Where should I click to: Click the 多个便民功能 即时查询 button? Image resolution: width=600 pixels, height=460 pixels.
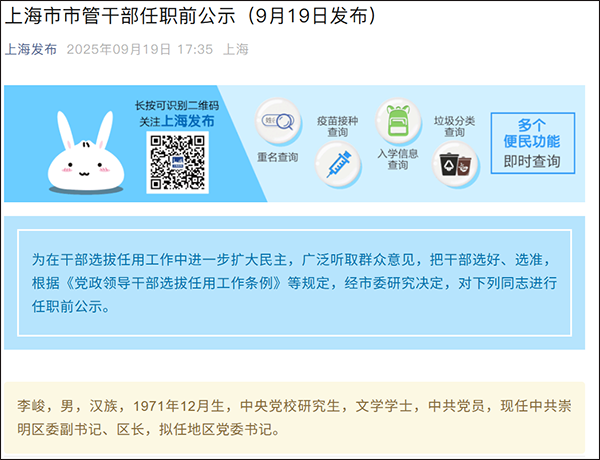coord(533,143)
